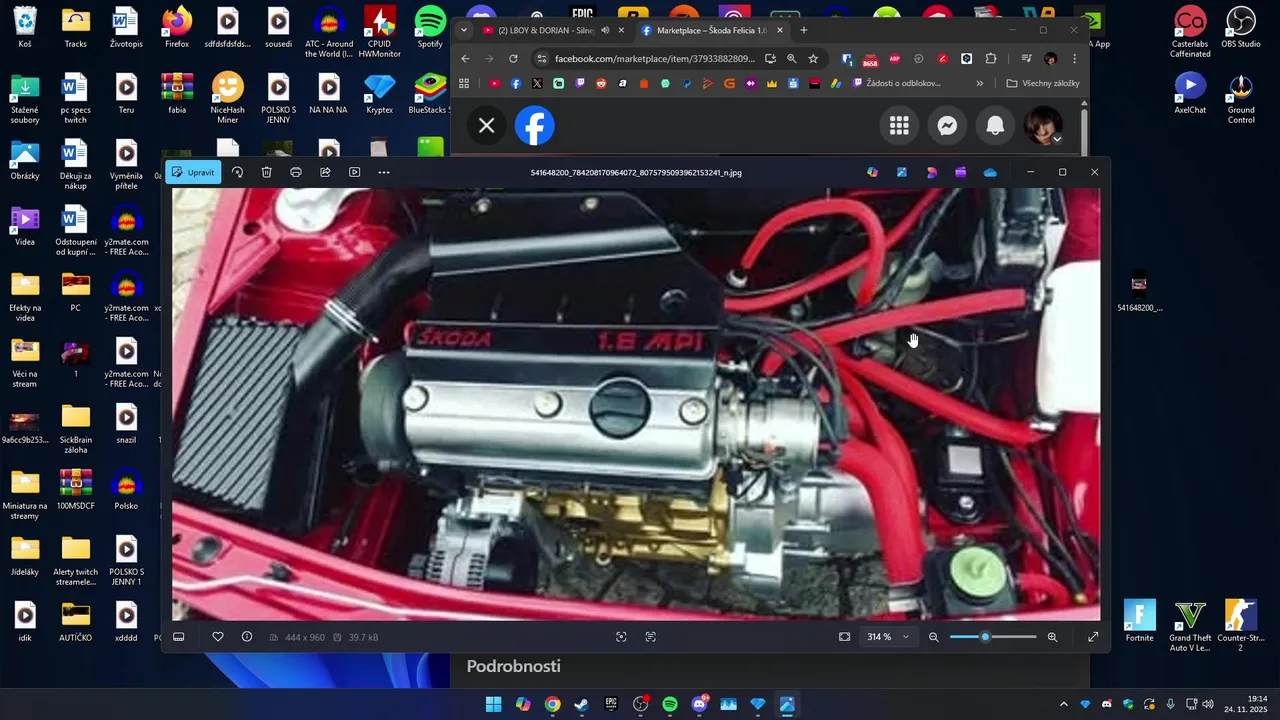
Task: Open the Twitch bookmark in bookmarks bar
Action: pos(580,83)
